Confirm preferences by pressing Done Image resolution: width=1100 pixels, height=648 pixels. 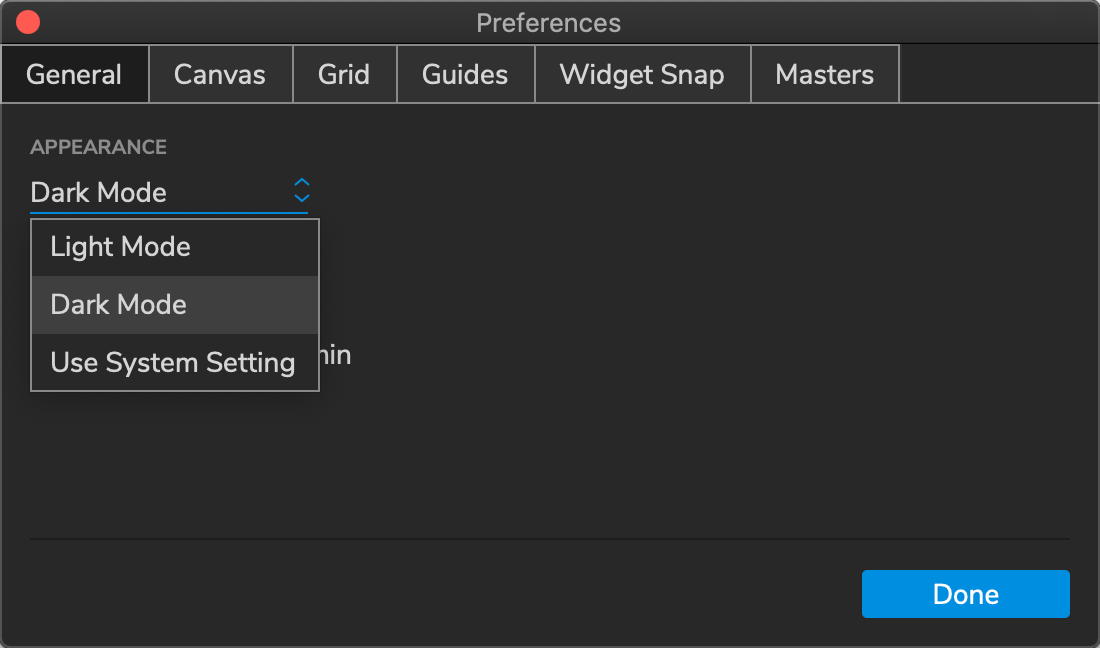(x=964, y=593)
